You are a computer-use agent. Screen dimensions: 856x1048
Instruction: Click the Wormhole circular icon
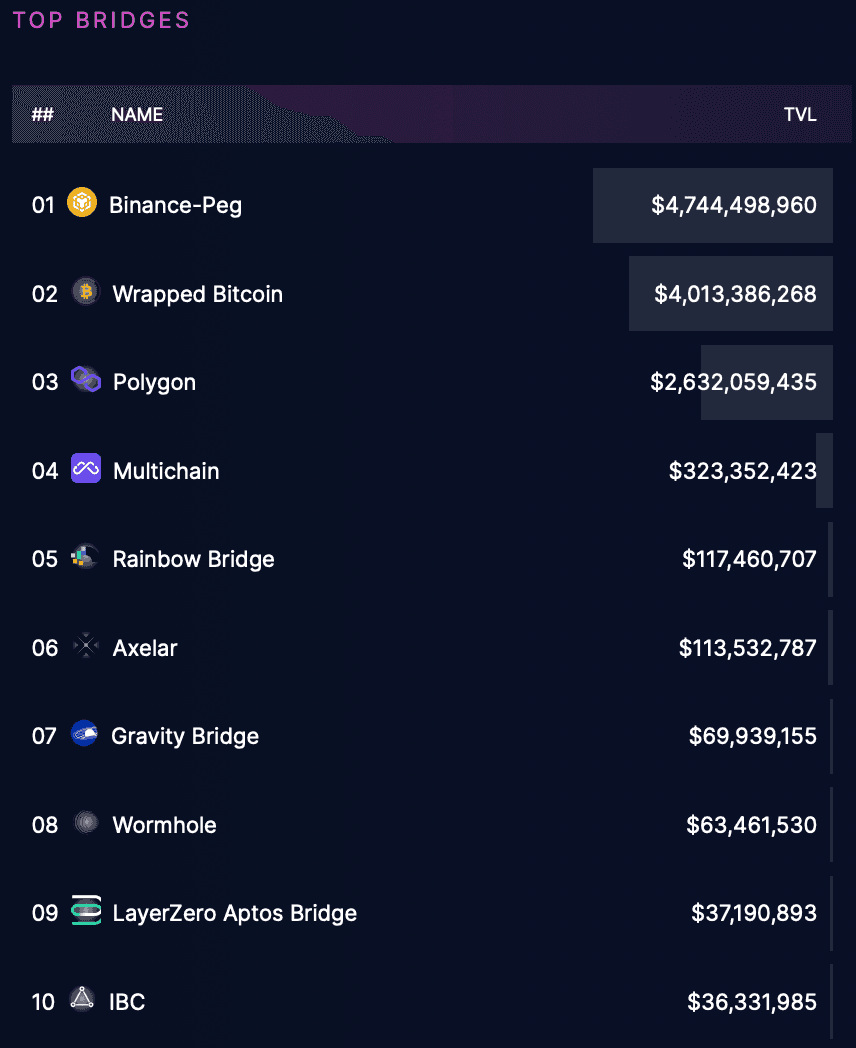tap(86, 823)
